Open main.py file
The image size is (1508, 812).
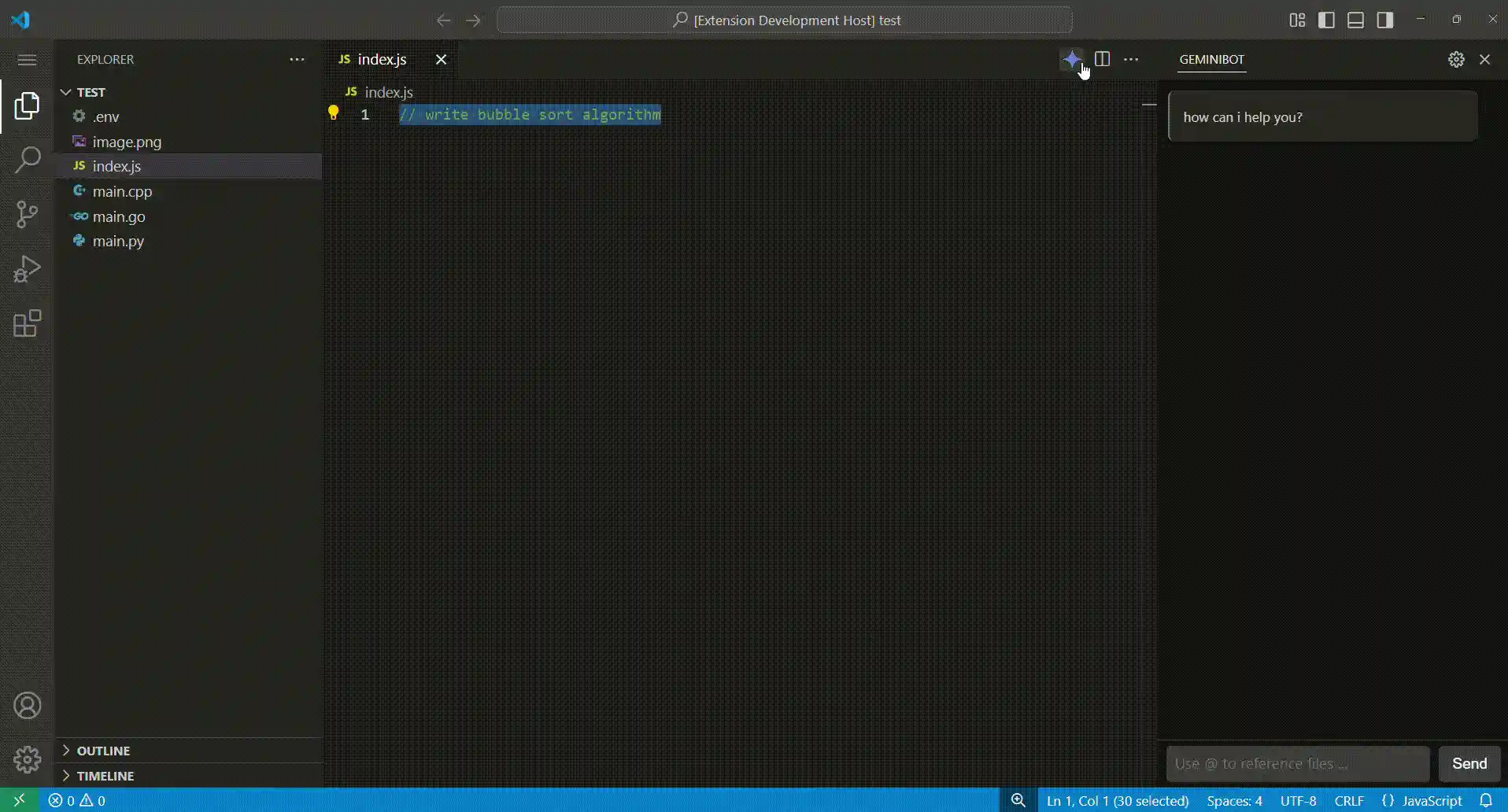point(189,241)
